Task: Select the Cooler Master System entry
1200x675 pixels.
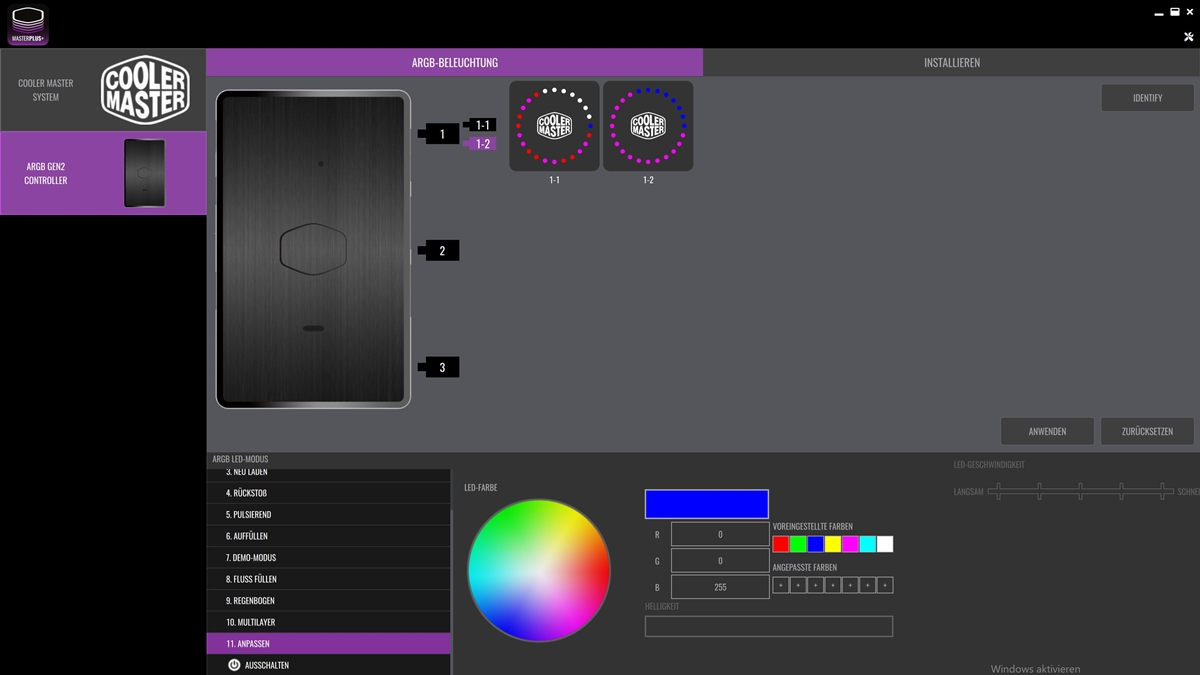Action: (x=103, y=90)
